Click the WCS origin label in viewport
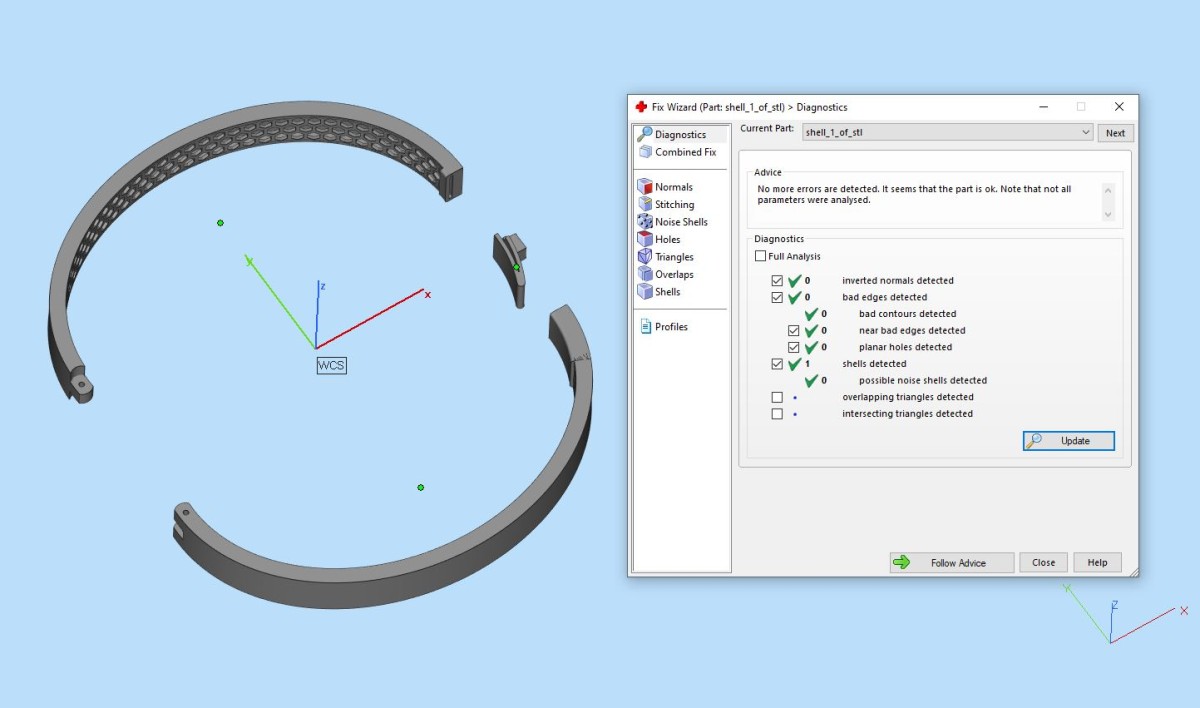The height and width of the screenshot is (708, 1200). tap(331, 366)
